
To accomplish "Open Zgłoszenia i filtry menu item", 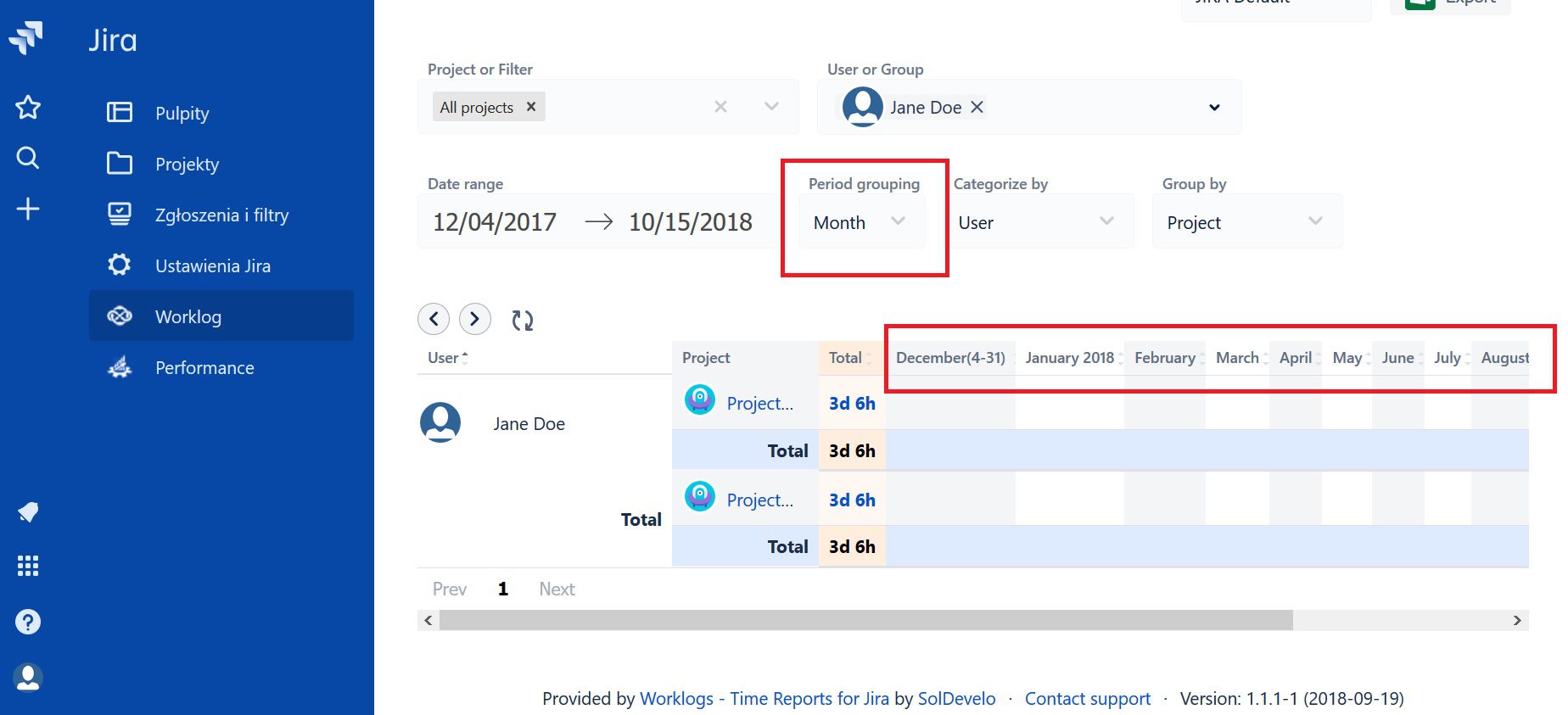I will click(x=221, y=215).
